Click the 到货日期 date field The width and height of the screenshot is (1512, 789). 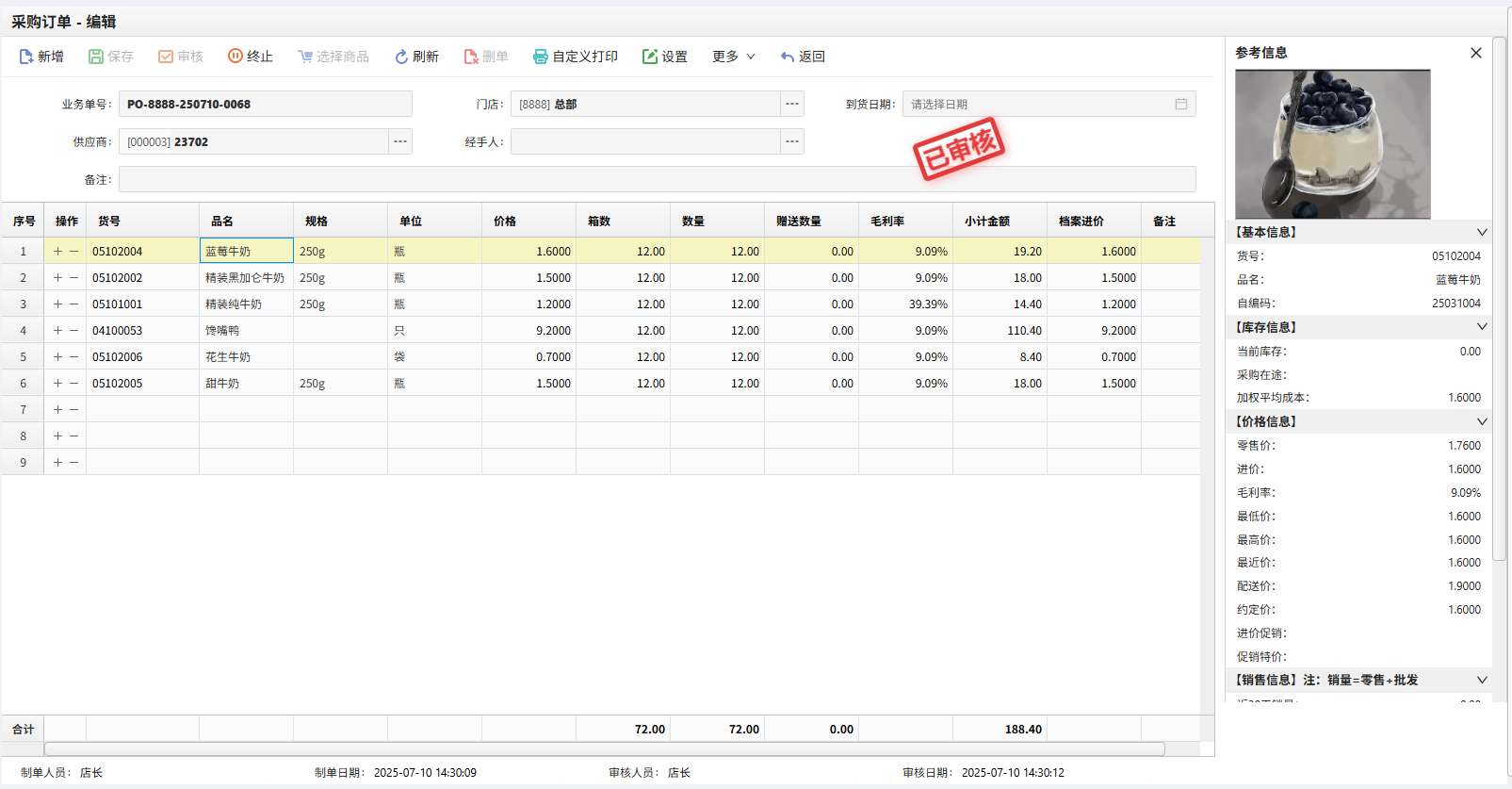1049,104
